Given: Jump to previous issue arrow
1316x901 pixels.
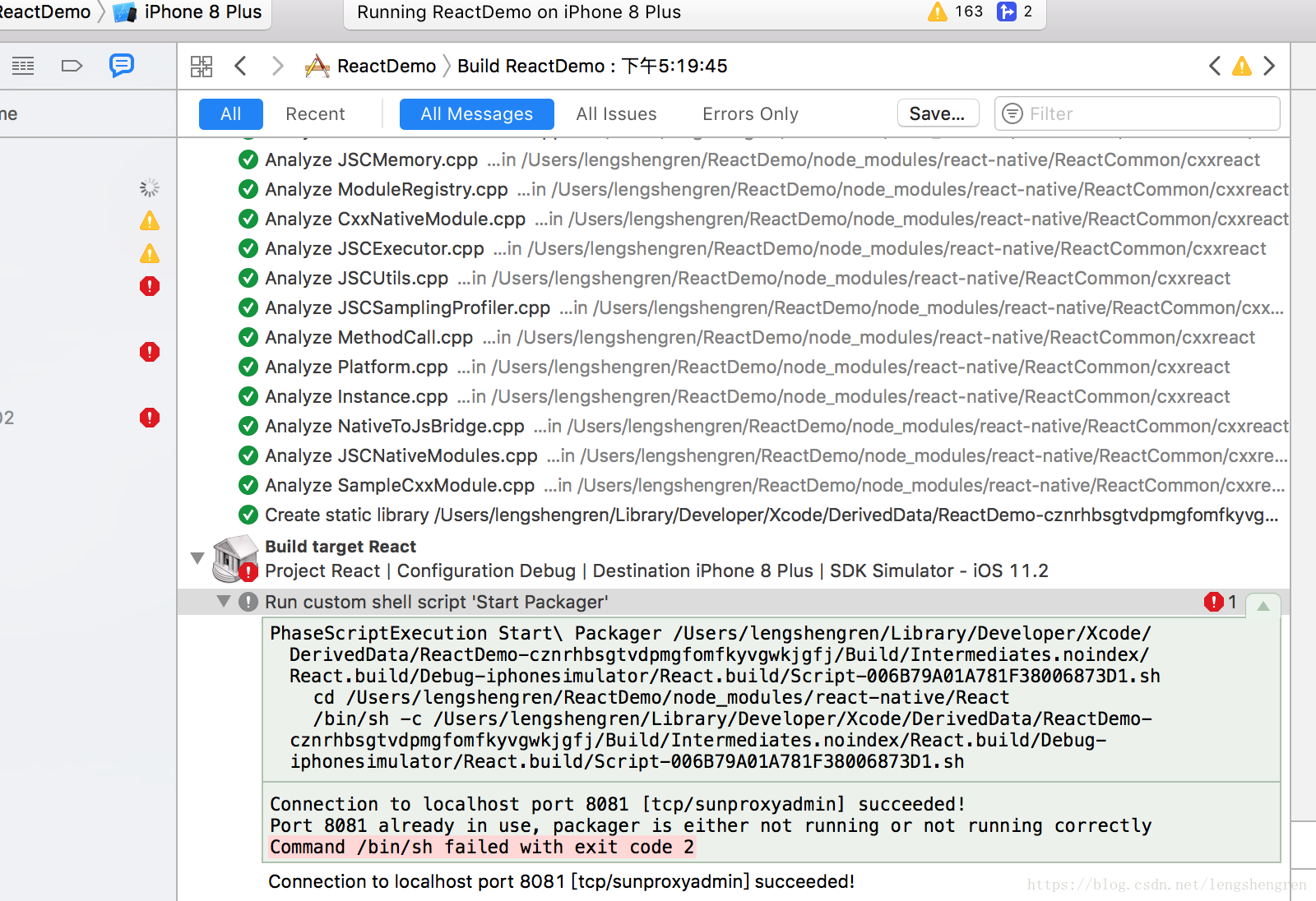Looking at the screenshot, I should click(1215, 66).
